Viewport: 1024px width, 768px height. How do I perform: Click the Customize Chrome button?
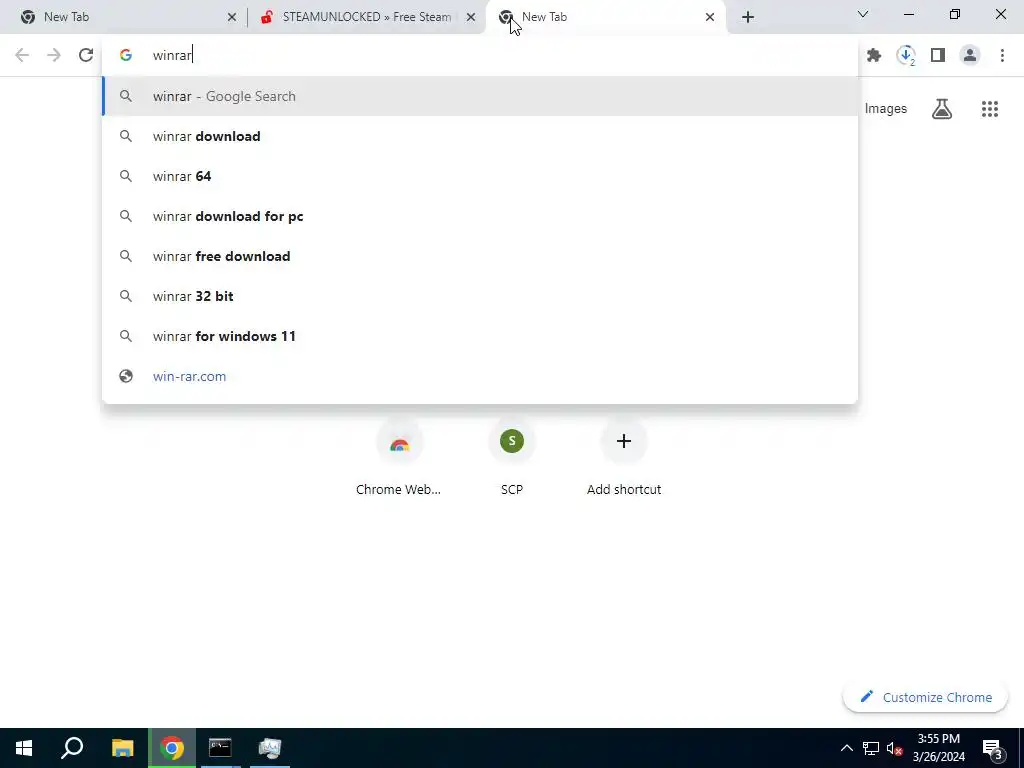tap(925, 697)
